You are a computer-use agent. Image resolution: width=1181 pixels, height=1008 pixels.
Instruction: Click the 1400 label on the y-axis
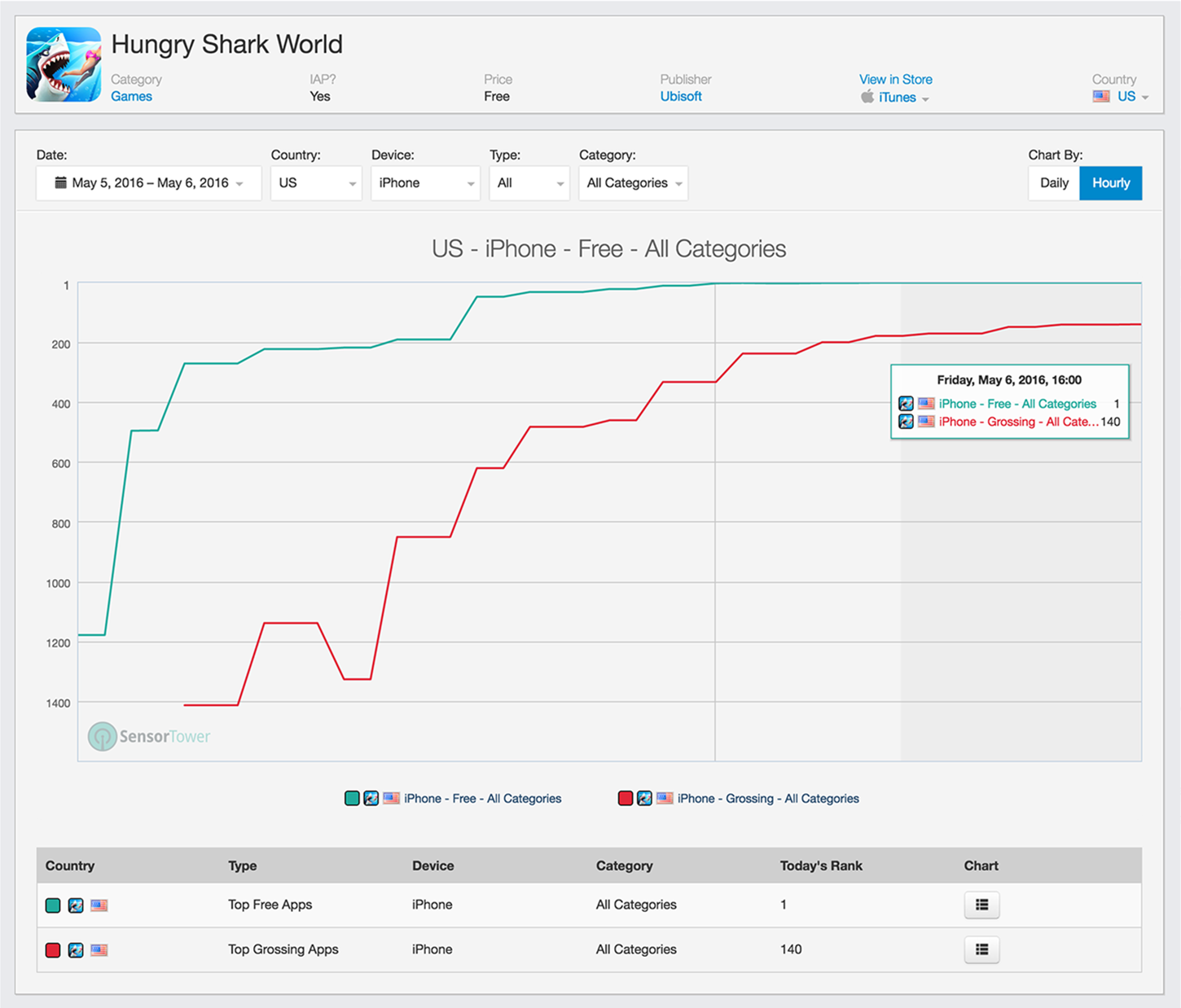[58, 703]
